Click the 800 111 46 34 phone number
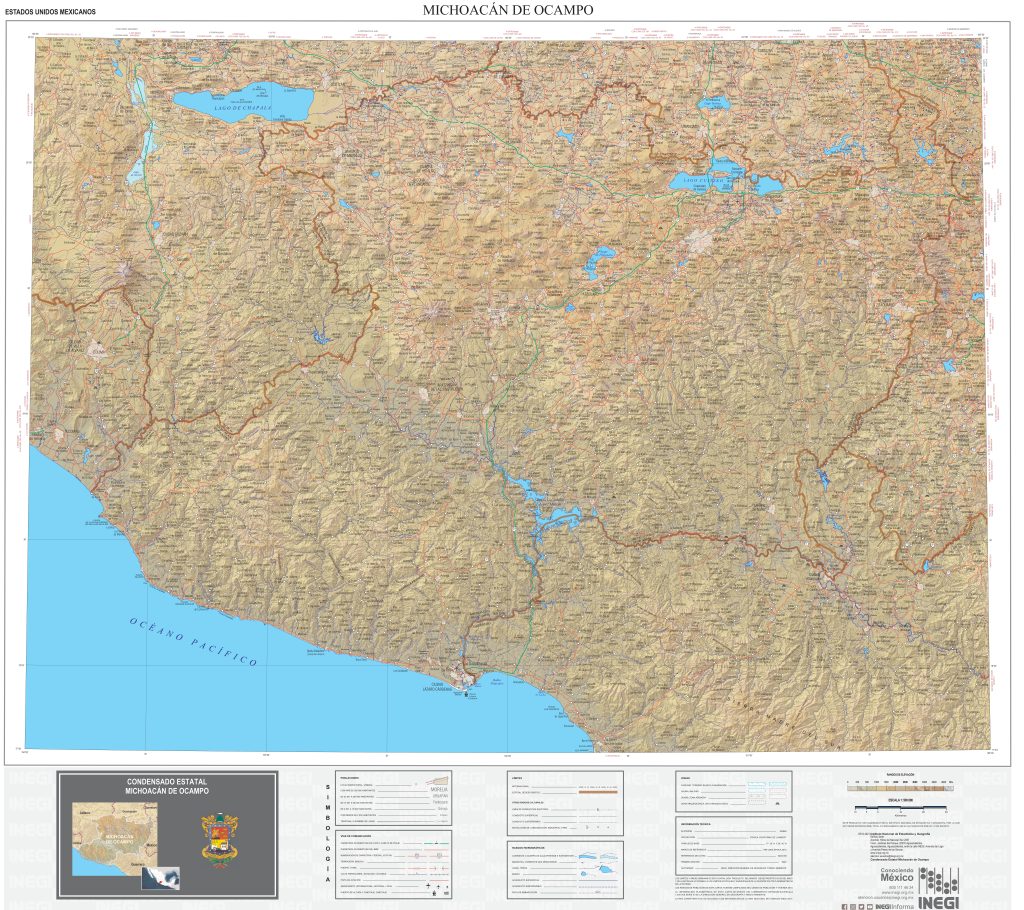 (x=902, y=887)
